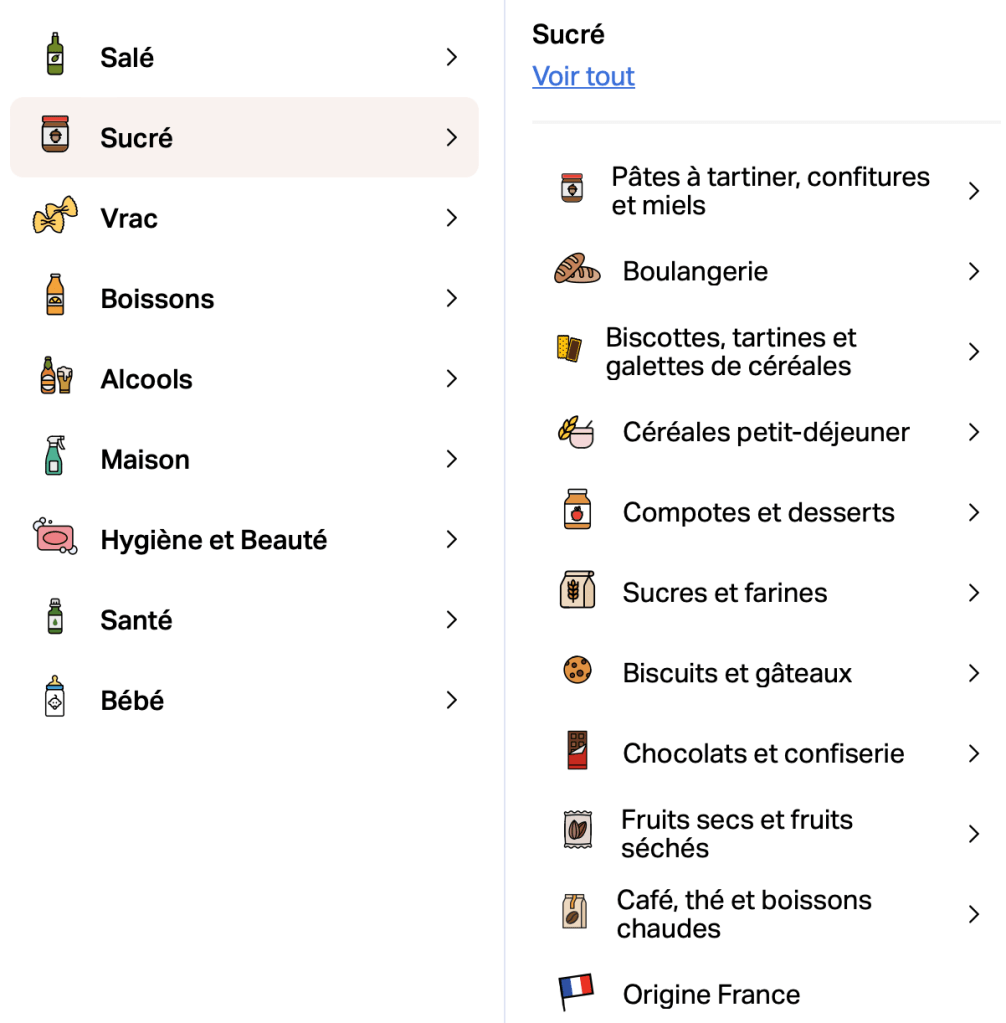
Task: Expand the Sucres et farines arrow
Action: [x=974, y=593]
